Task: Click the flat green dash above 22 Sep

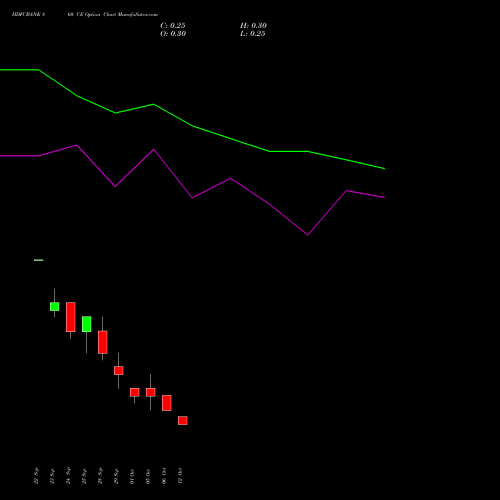Action: [39, 260]
